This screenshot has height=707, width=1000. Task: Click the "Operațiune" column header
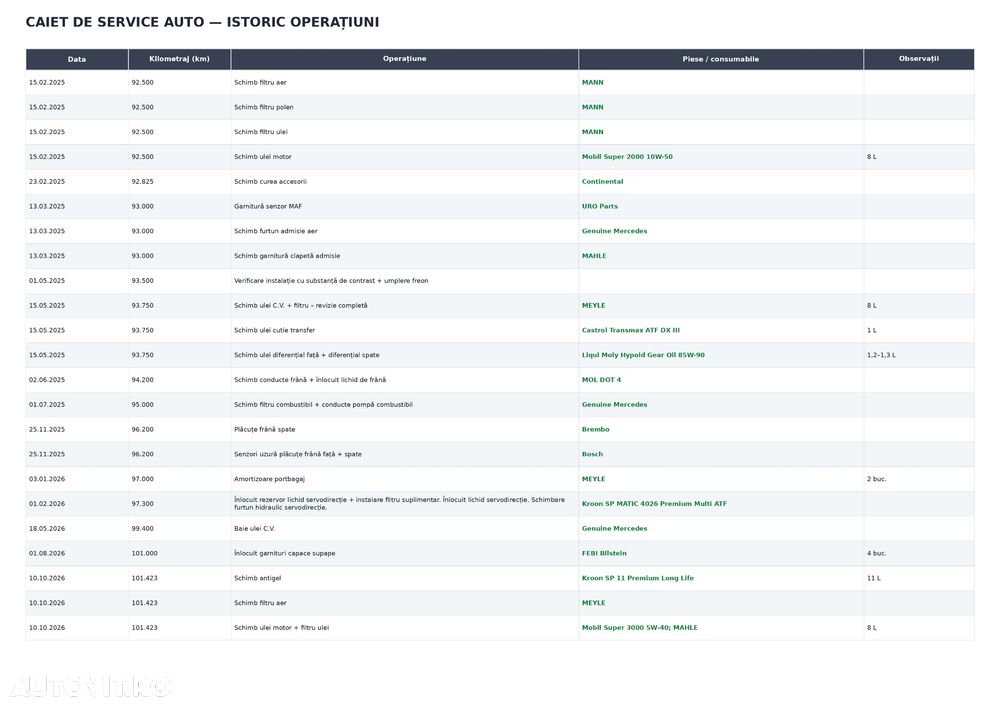(x=404, y=59)
